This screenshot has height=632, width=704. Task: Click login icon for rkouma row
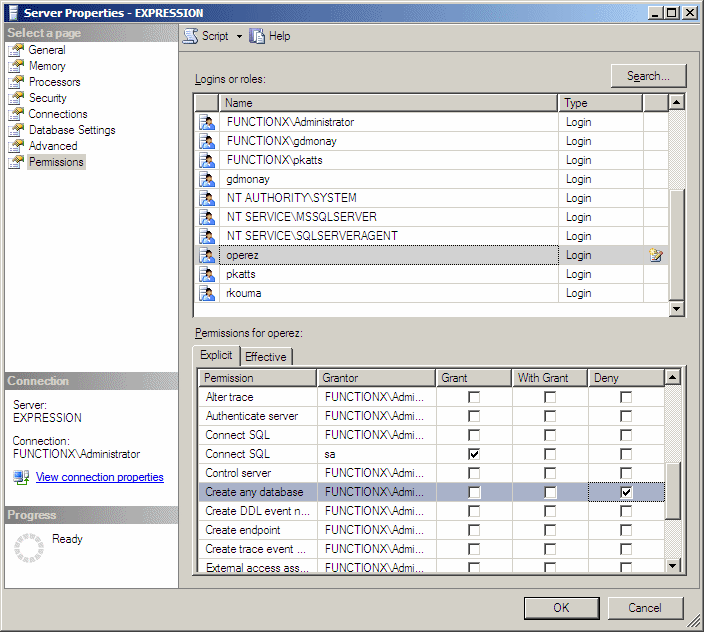207,293
